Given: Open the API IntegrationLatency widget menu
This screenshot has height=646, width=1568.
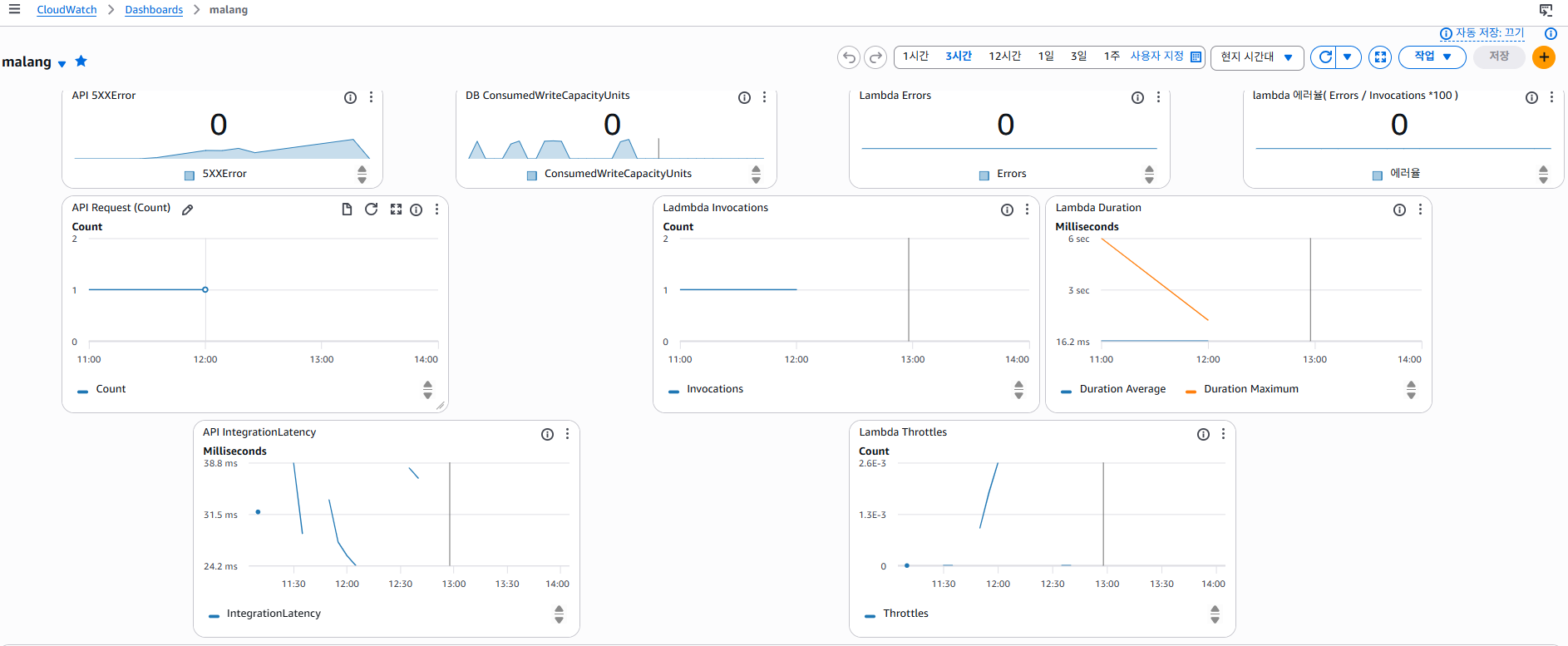Looking at the screenshot, I should 567,434.
